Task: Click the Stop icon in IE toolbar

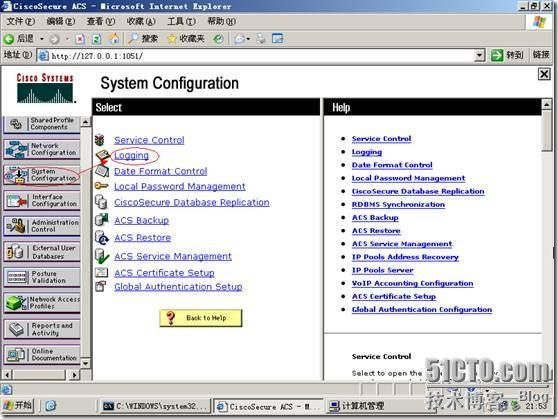Action: [x=80, y=39]
